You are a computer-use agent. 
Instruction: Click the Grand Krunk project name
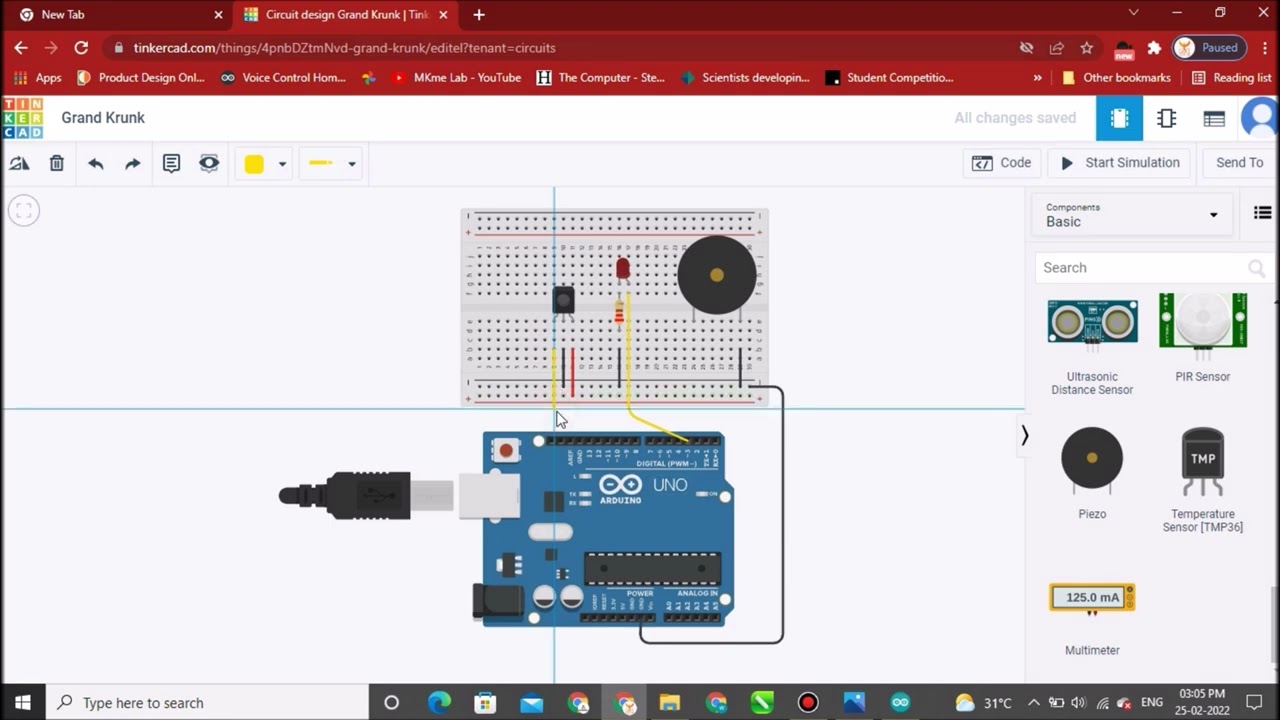103,118
